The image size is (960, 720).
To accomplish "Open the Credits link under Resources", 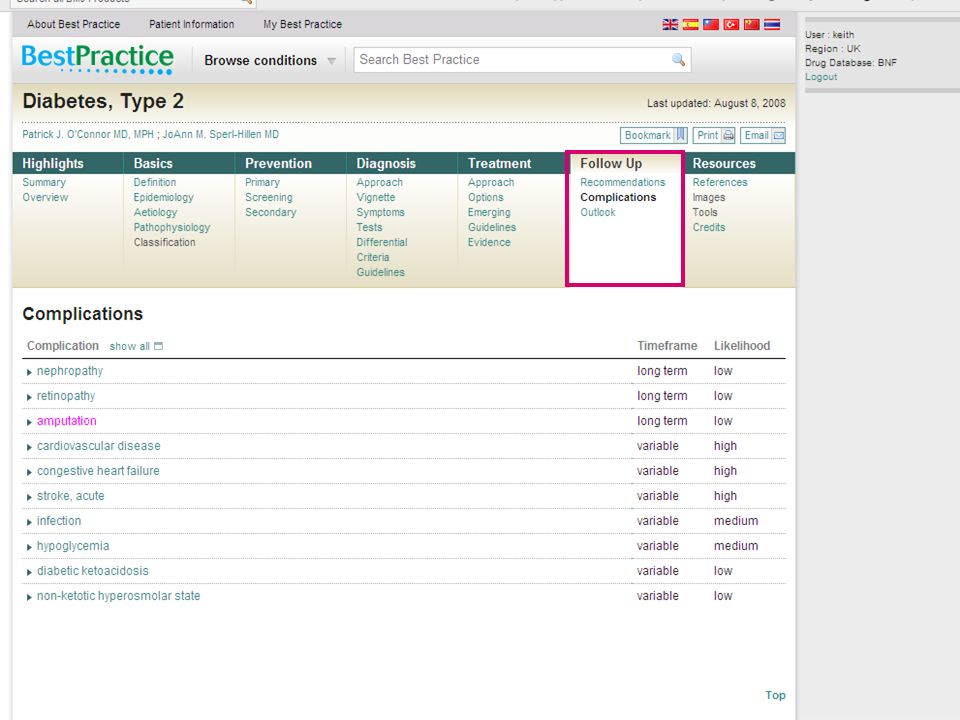I will point(709,227).
